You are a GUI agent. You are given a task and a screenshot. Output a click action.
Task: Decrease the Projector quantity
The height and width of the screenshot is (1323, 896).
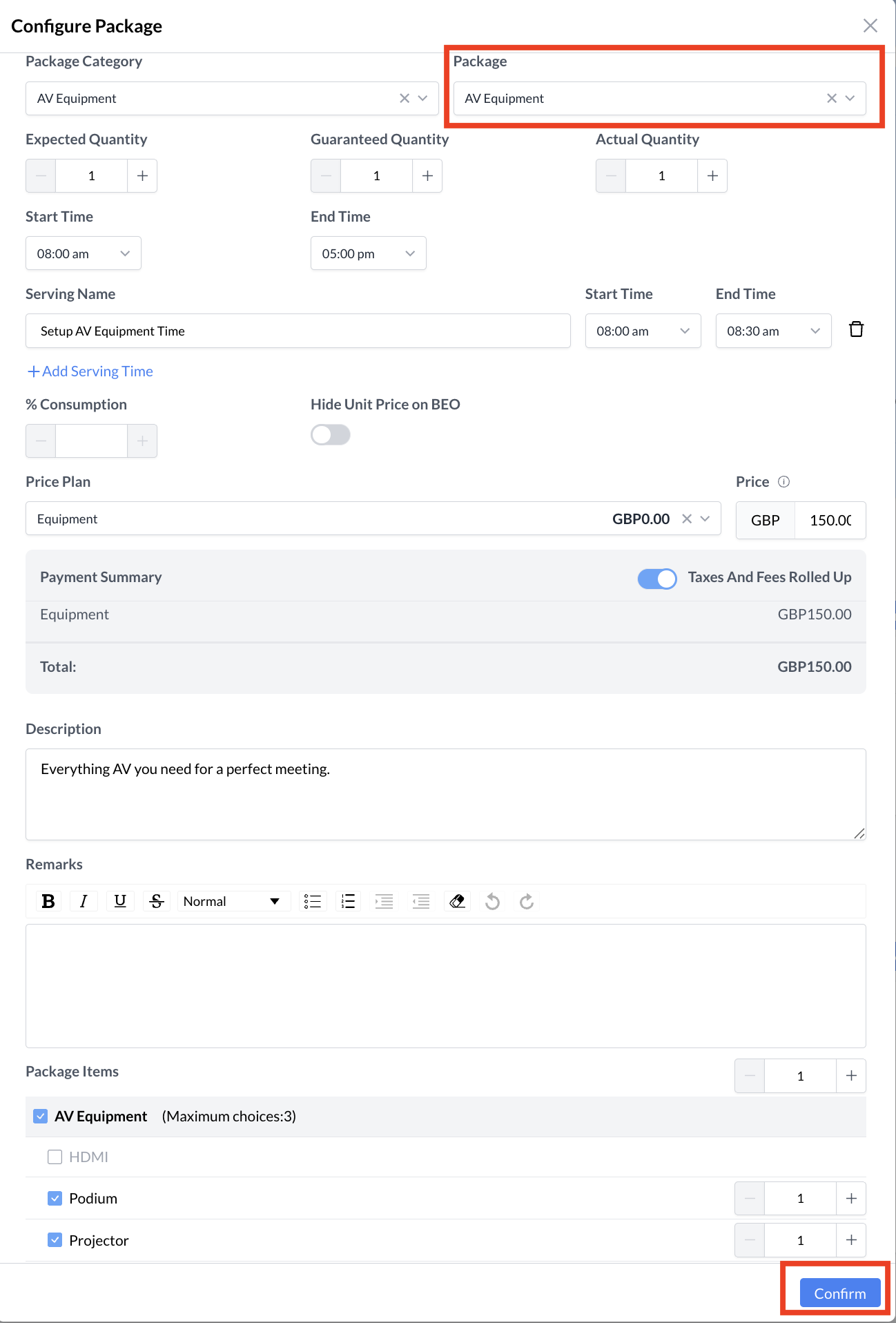click(x=750, y=1241)
